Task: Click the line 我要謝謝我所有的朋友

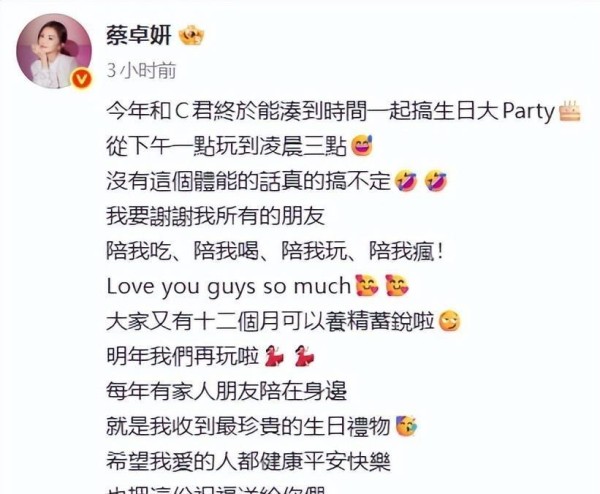Action: pos(216,216)
